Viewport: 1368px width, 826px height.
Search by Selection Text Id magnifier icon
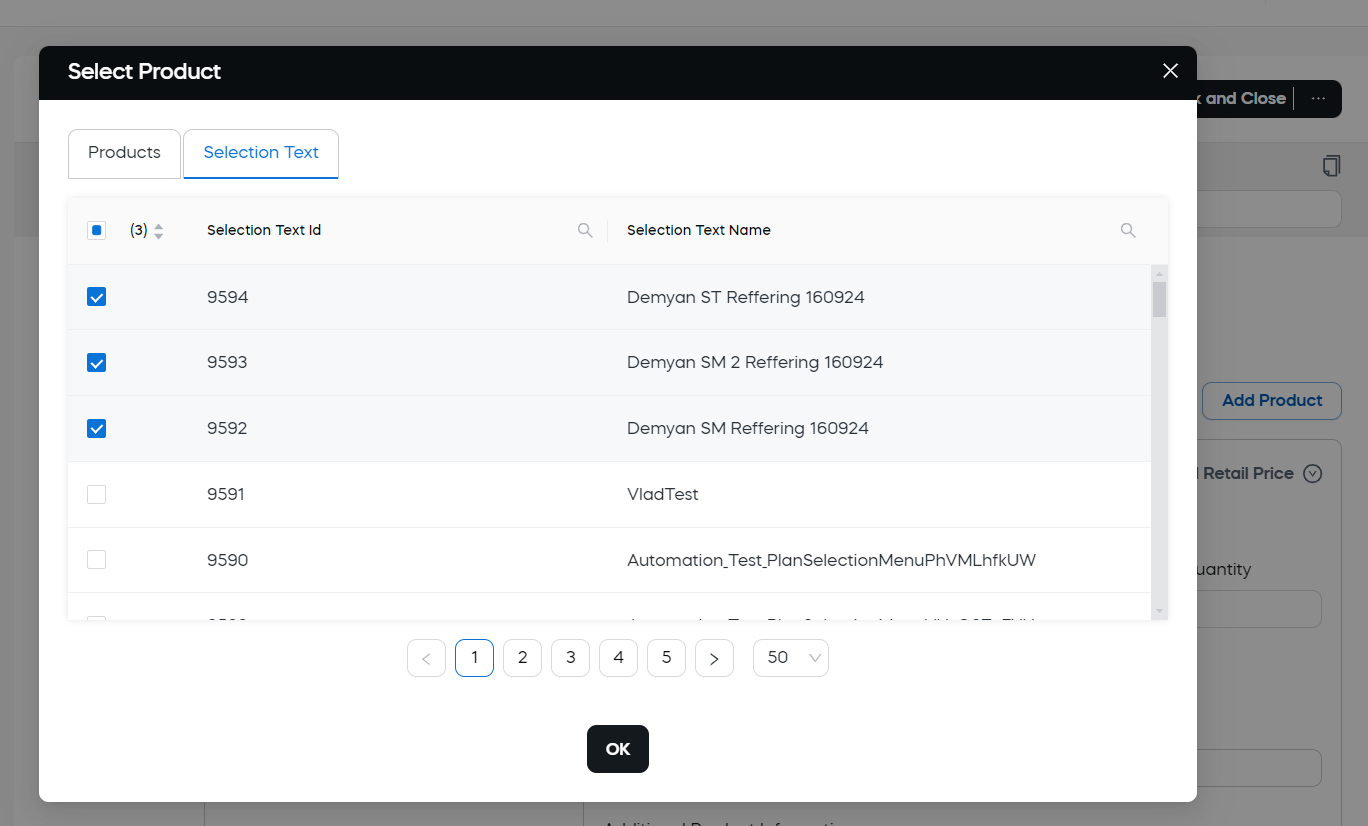586,231
